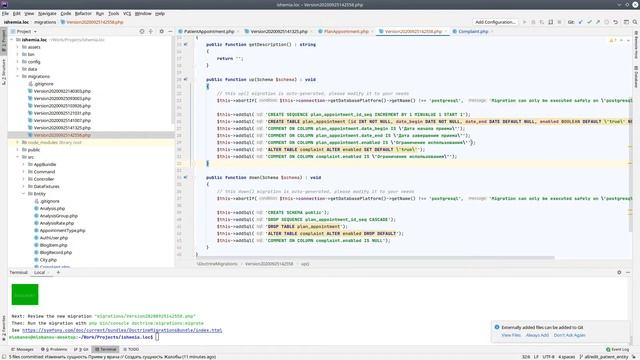This screenshot has height=360, width=640.
Task: Toggle the Structure tool window side tab
Action: pos(4,72)
